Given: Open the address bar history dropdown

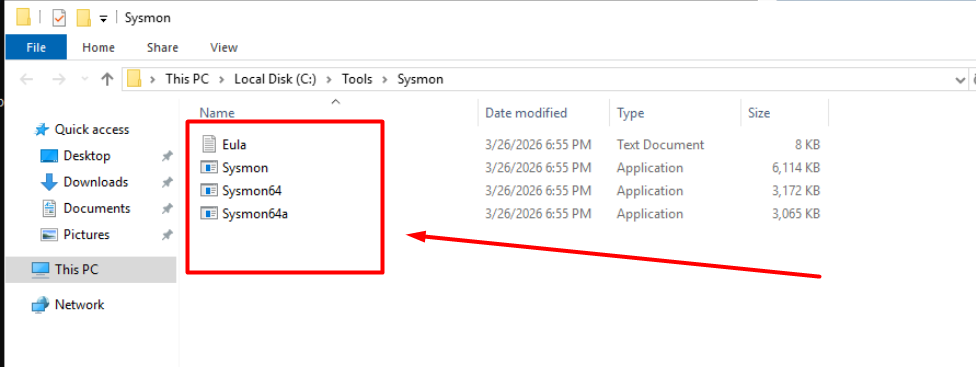Looking at the screenshot, I should pyautogui.click(x=959, y=80).
